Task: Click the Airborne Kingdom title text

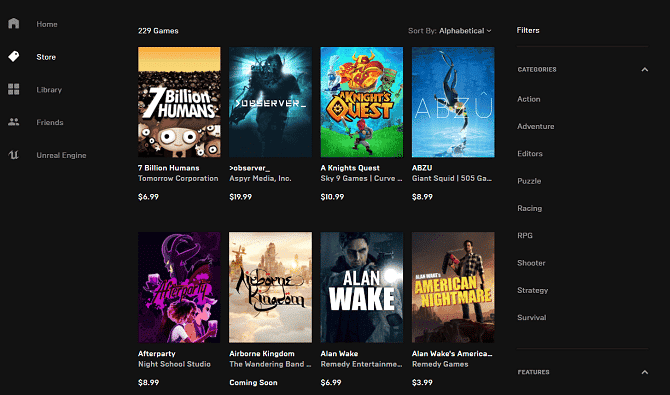Action: pyautogui.click(x=262, y=354)
